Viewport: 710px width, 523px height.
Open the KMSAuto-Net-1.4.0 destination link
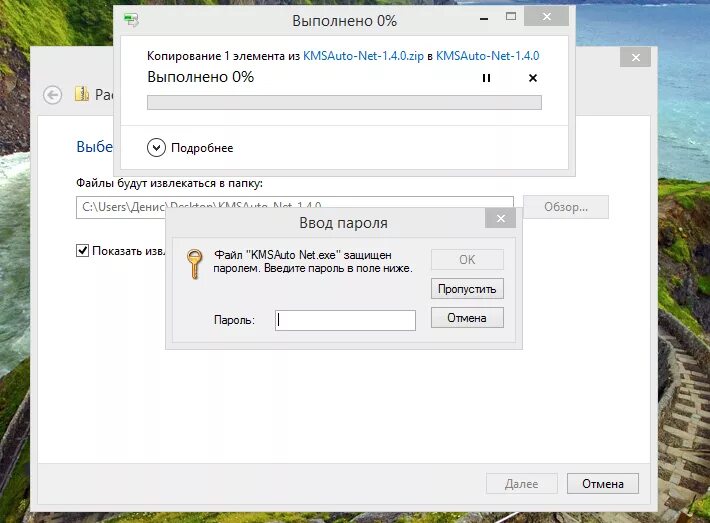(x=487, y=56)
